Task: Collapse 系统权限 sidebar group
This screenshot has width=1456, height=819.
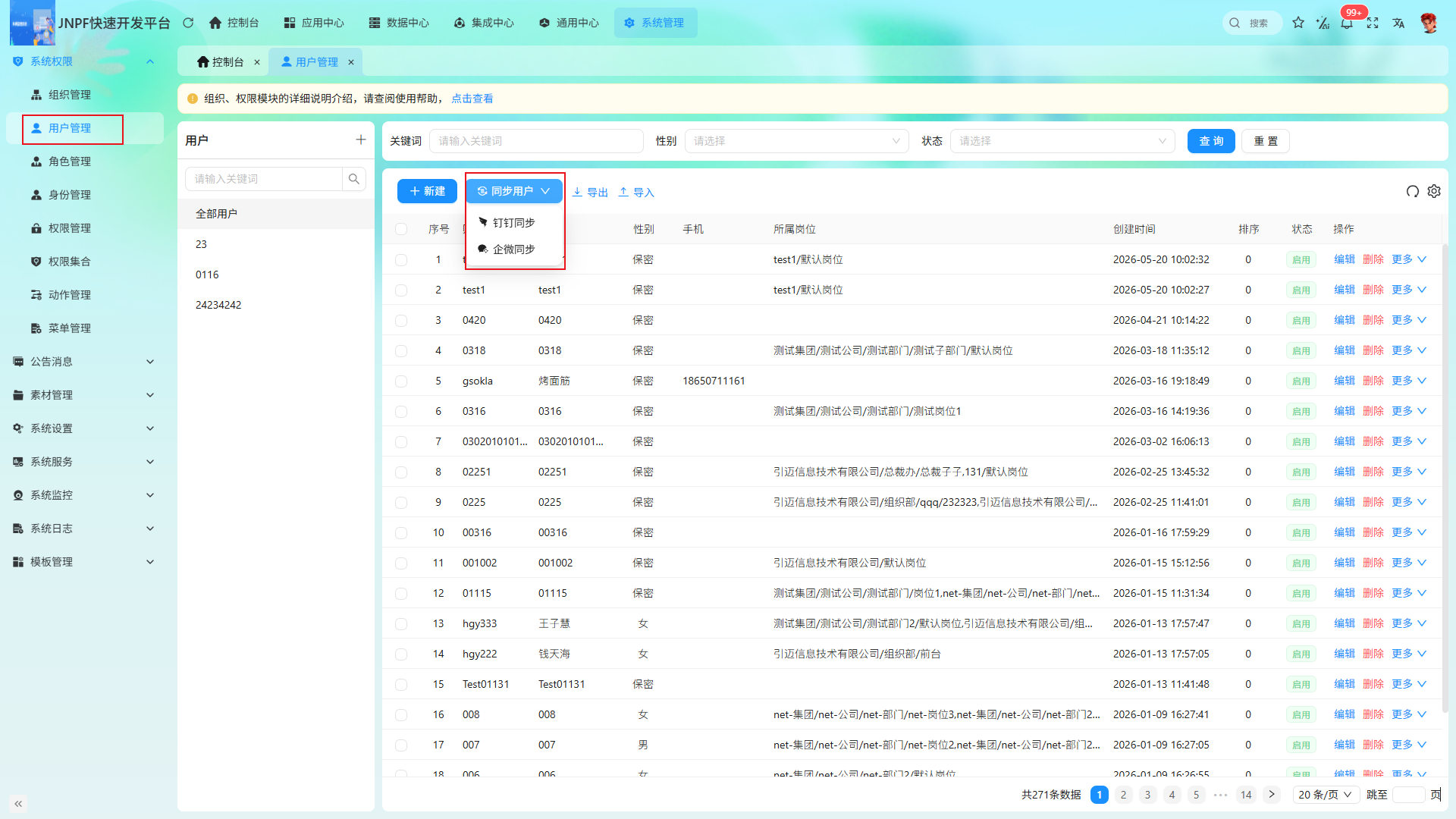Action: [x=83, y=61]
